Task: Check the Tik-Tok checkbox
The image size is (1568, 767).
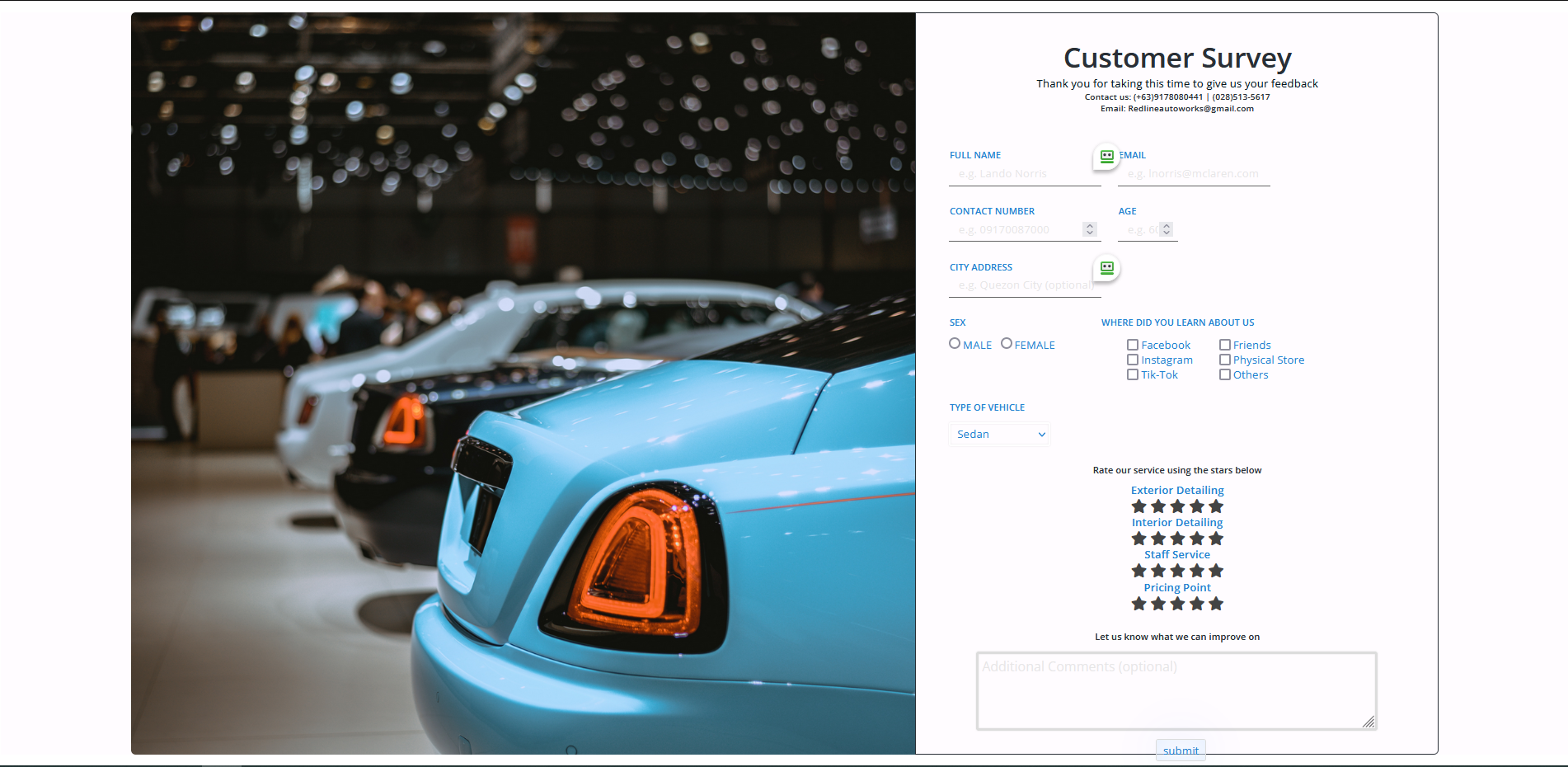Action: click(1133, 374)
